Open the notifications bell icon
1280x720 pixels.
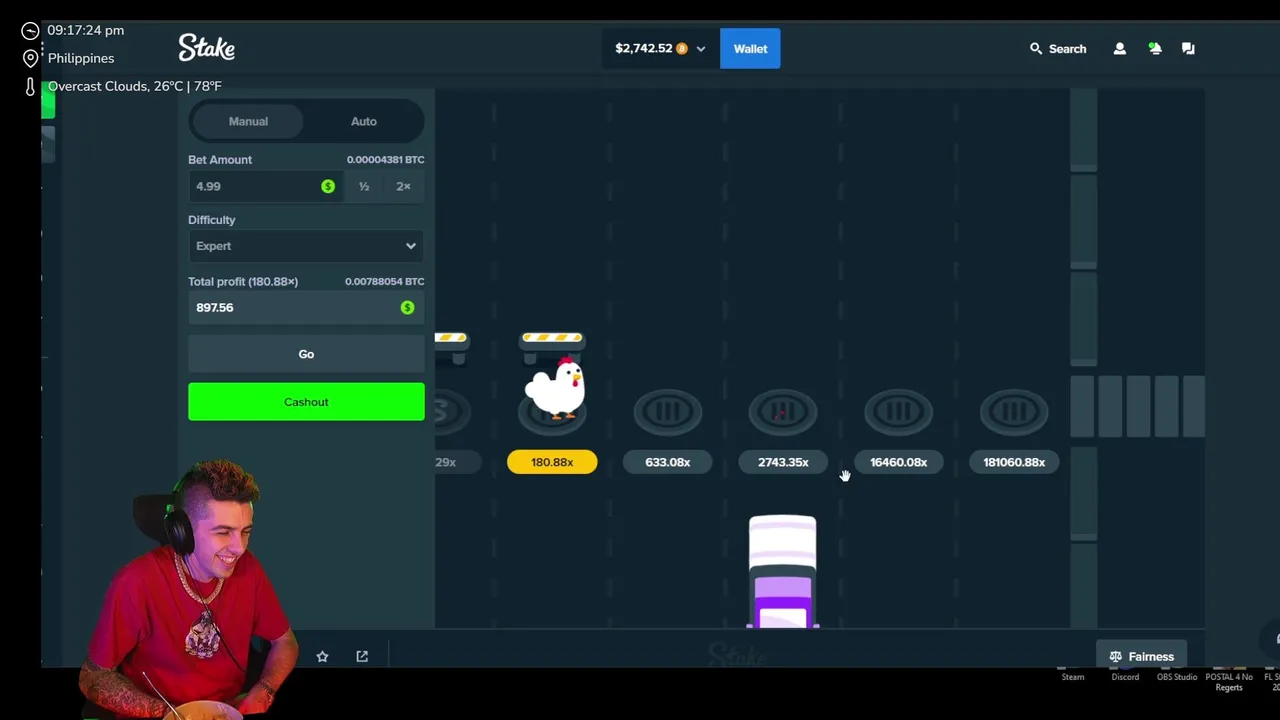coord(1154,48)
